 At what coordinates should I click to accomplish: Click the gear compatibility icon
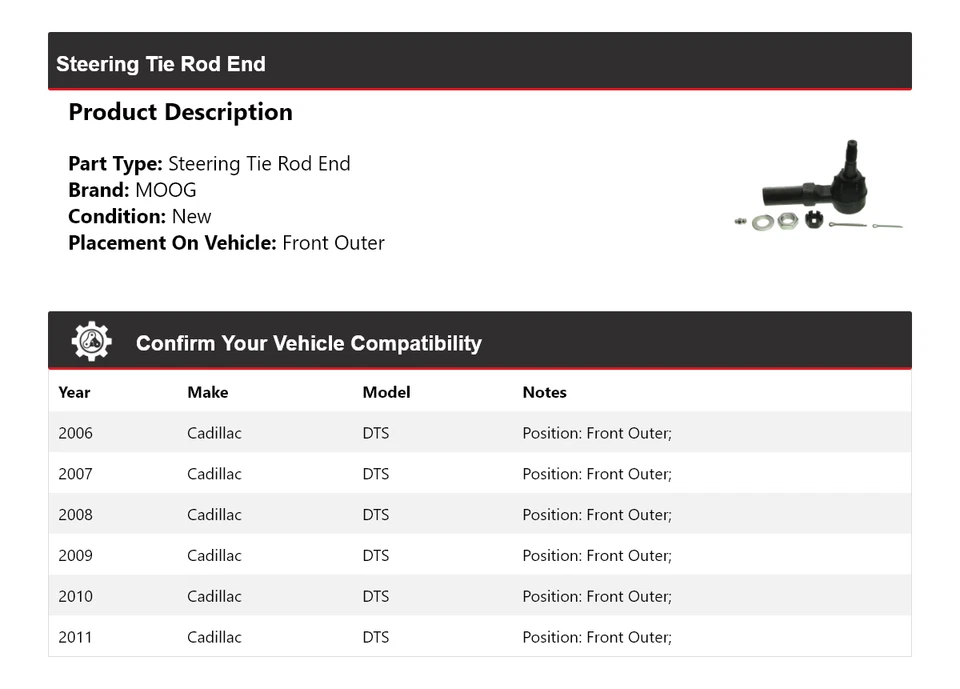[91, 342]
